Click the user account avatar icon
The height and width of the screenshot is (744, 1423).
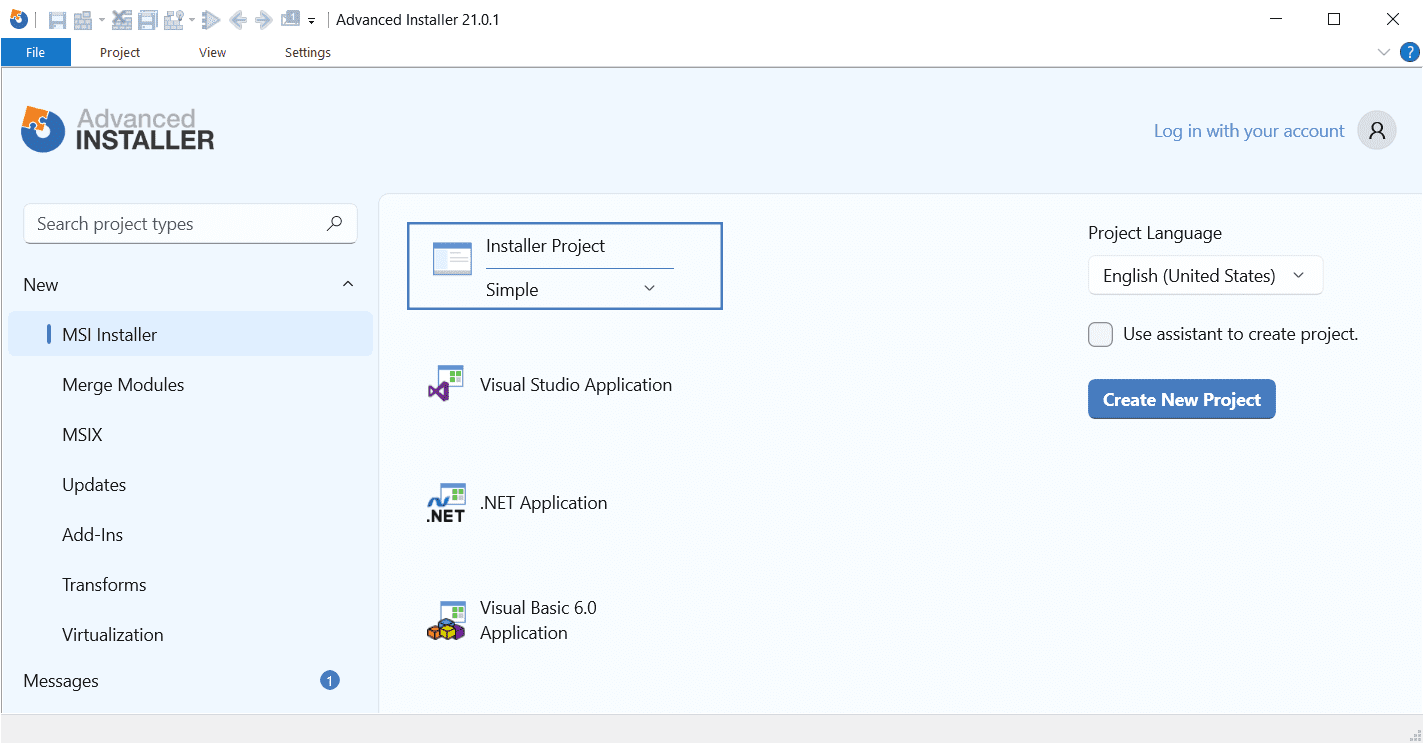[x=1376, y=131]
